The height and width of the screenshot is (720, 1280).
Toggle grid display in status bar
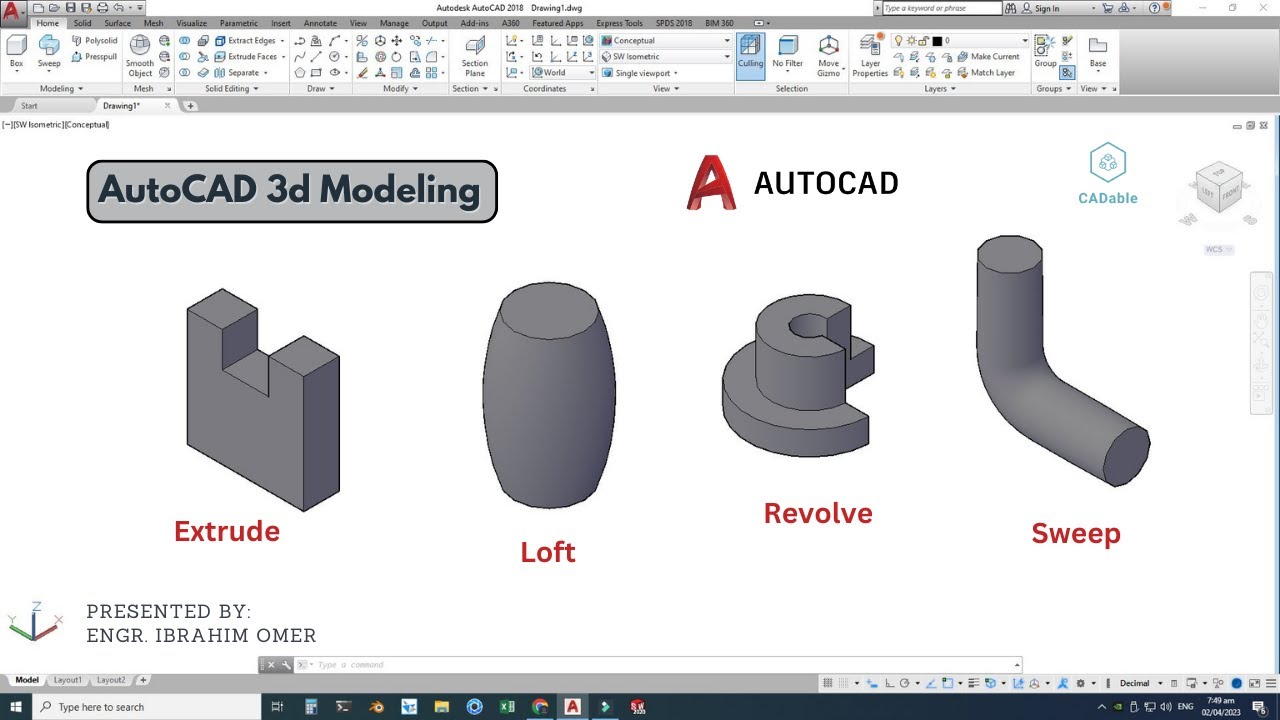(x=827, y=683)
